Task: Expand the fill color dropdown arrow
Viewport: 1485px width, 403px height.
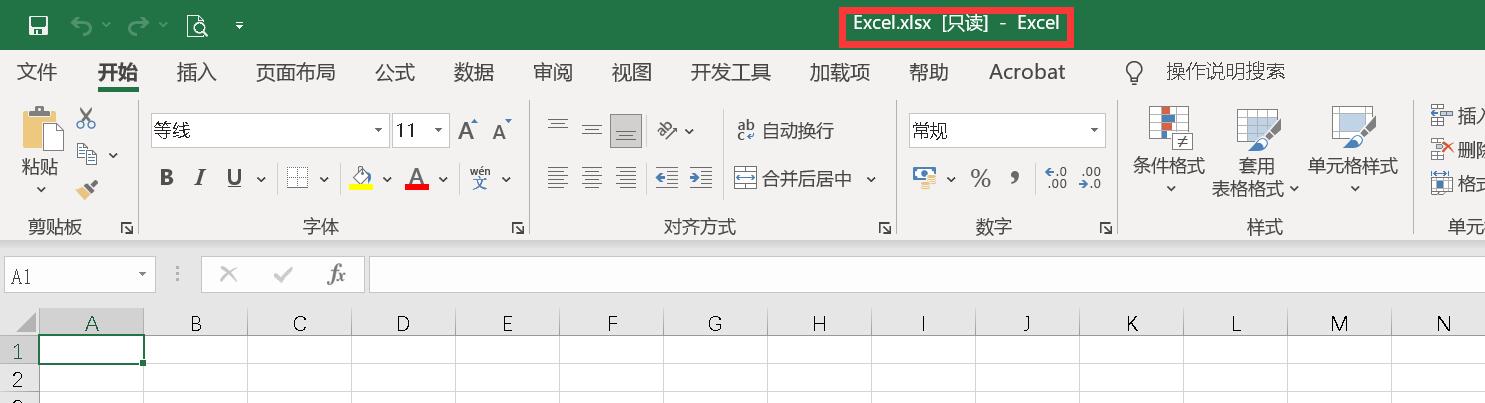Action: (x=387, y=179)
